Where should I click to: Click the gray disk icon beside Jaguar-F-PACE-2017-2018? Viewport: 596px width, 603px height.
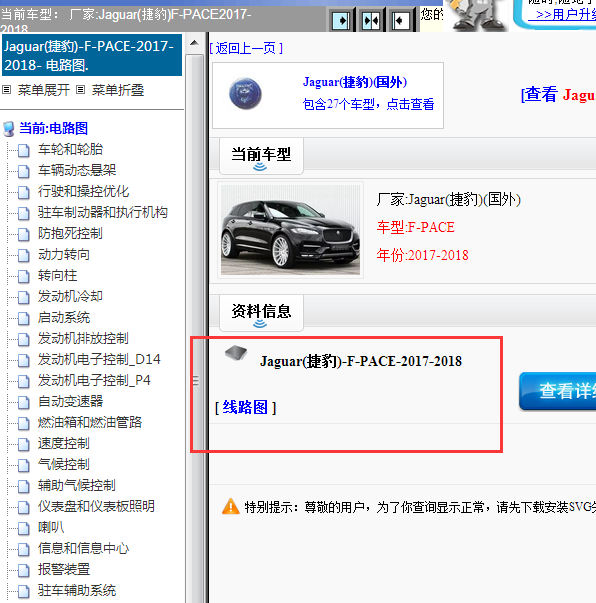click(x=236, y=353)
